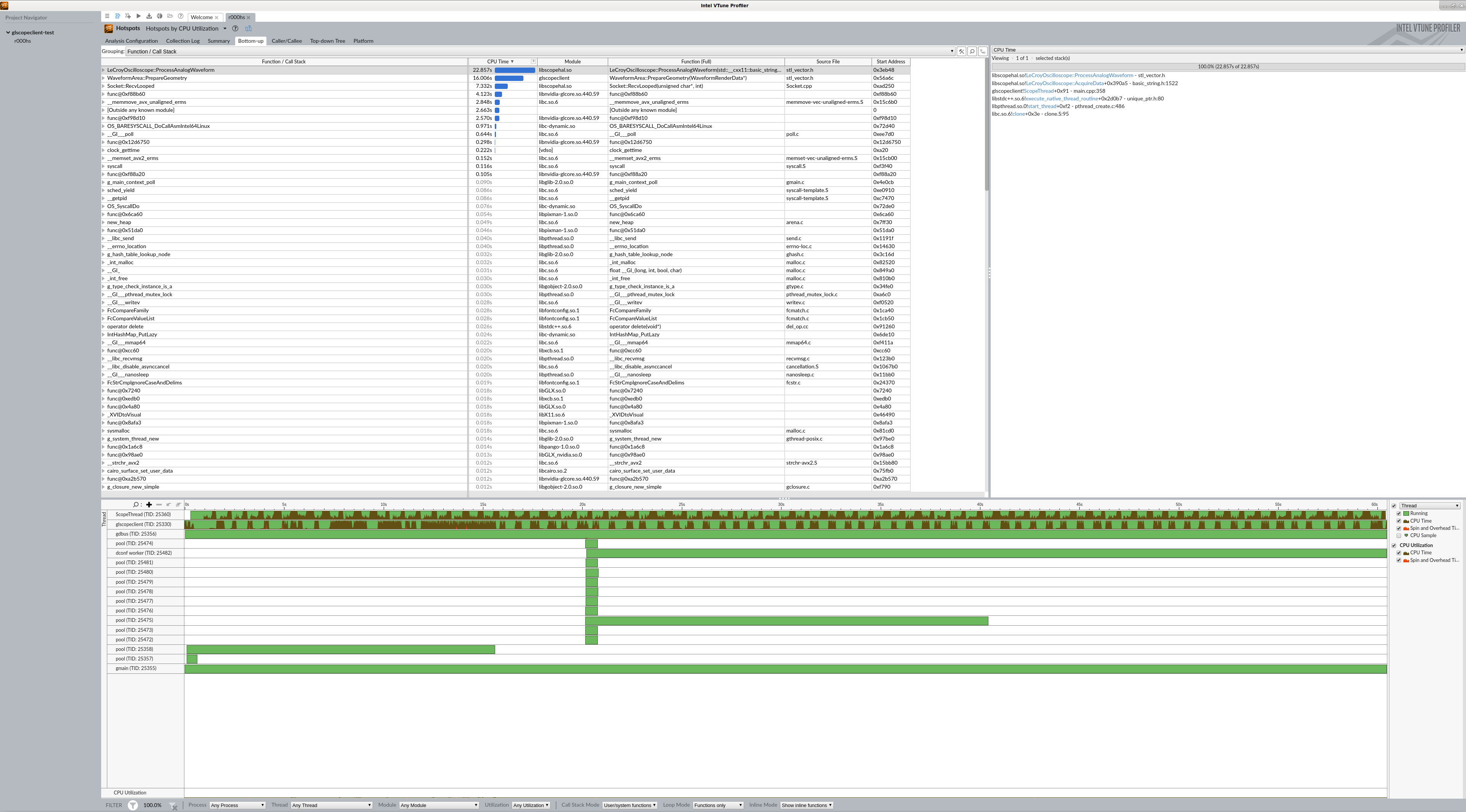Screen dimensions: 1466x812
Task: Open the Caller/Callee tab
Action: (286, 41)
